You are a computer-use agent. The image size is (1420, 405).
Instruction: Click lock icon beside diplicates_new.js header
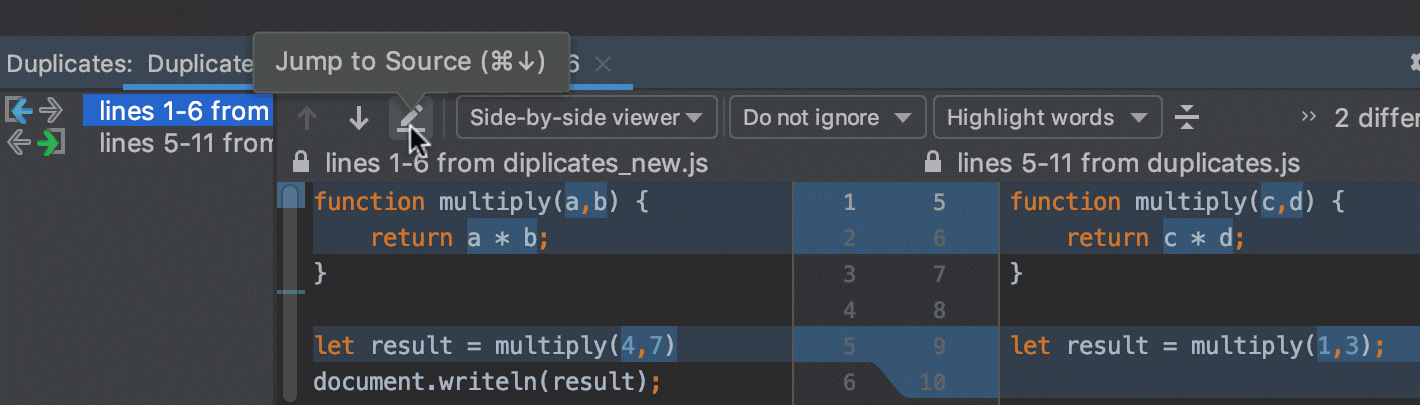point(299,162)
